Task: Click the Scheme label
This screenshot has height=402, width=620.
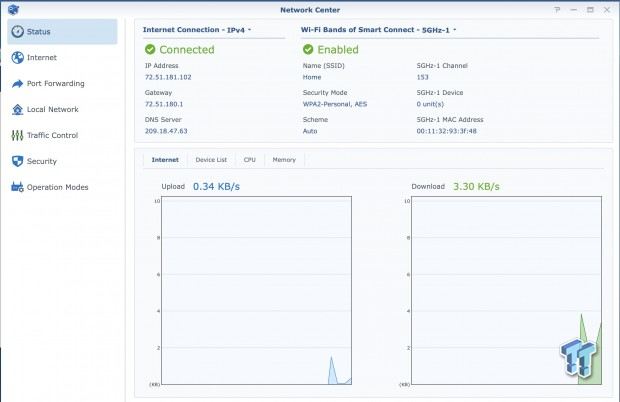Action: [x=315, y=119]
